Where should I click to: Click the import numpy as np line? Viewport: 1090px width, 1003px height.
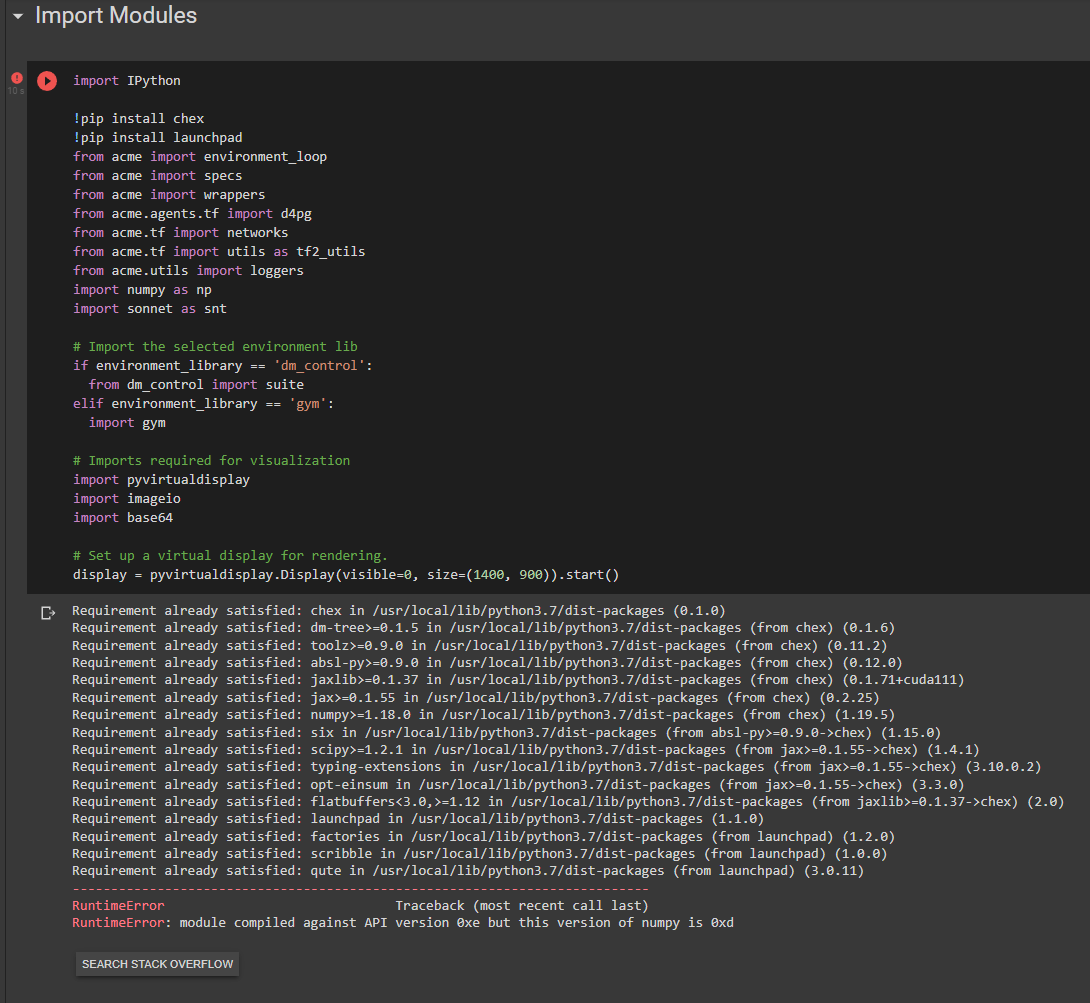pyautogui.click(x=140, y=289)
